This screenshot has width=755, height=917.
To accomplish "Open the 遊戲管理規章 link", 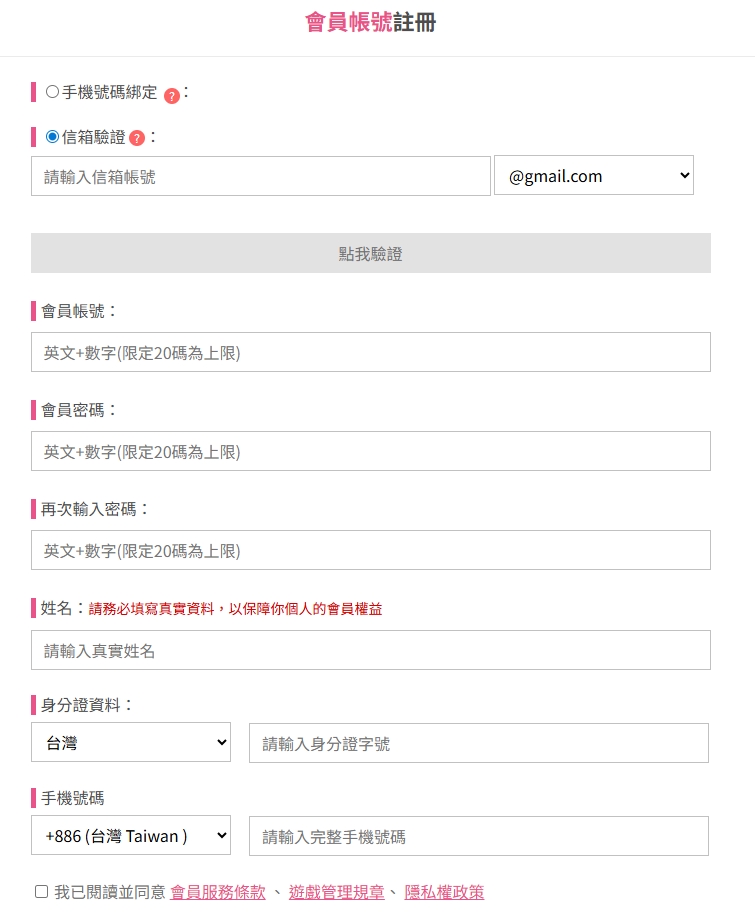I will click(336, 892).
